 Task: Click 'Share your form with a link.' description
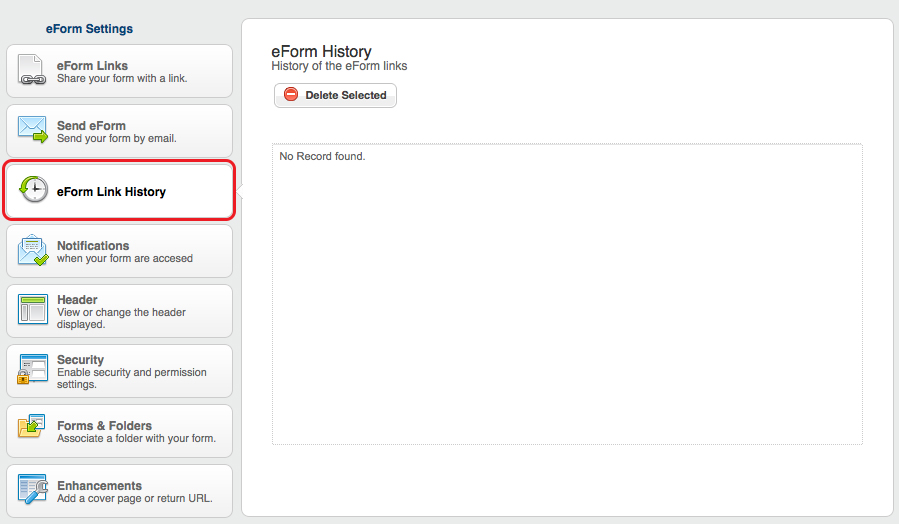pyautogui.click(x=122, y=79)
